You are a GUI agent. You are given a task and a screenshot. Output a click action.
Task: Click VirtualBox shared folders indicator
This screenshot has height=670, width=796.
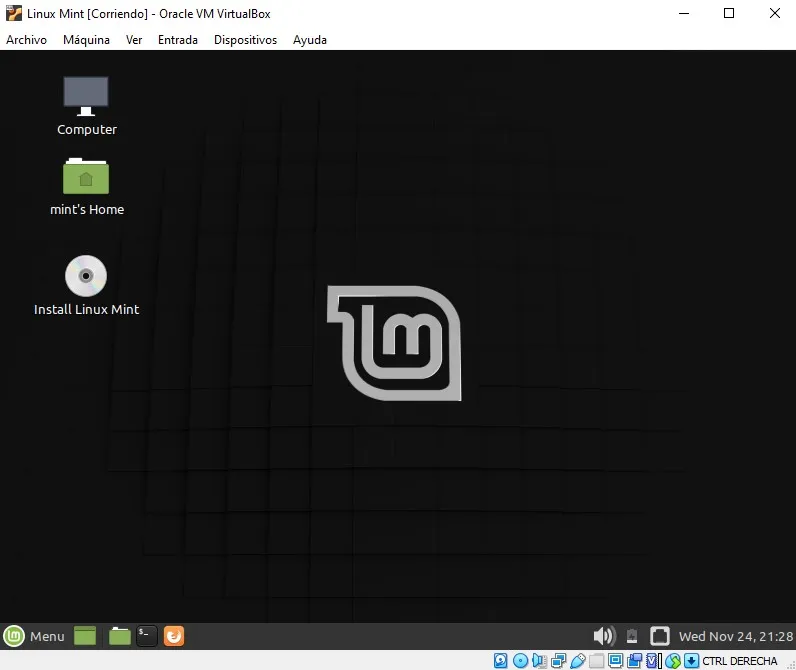(x=596, y=660)
